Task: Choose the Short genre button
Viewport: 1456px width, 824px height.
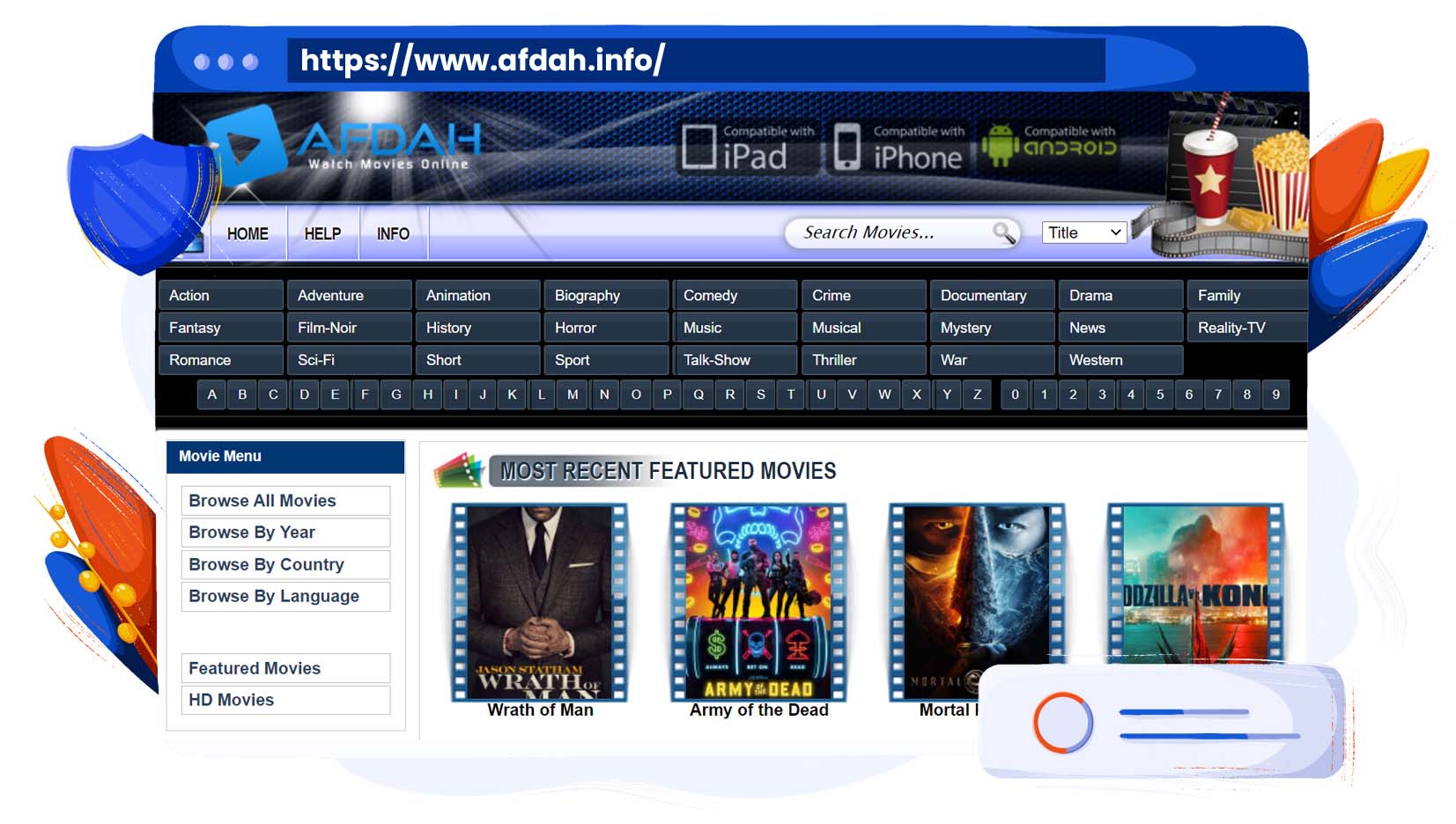Action: click(478, 361)
